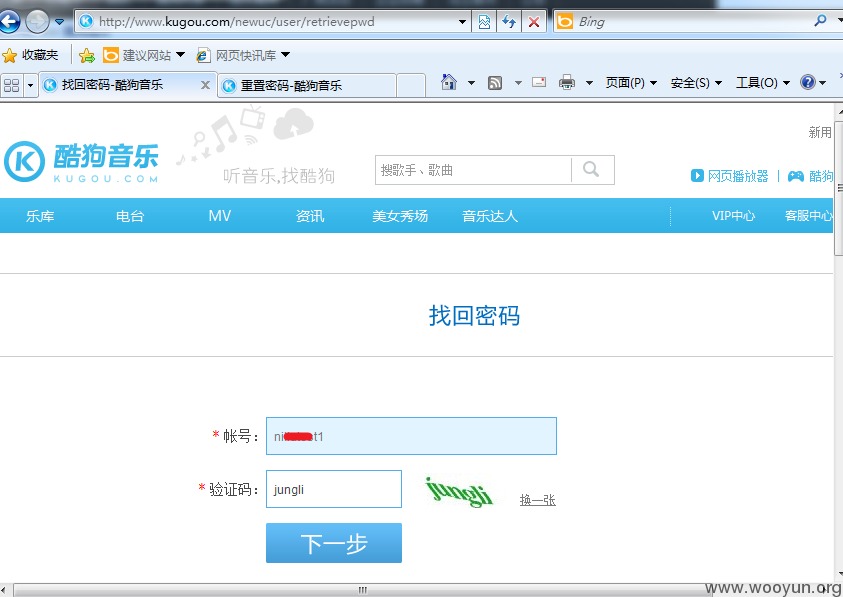Click the browser Forward arrow button
Viewport: 843px width, 597px height.
point(37,22)
